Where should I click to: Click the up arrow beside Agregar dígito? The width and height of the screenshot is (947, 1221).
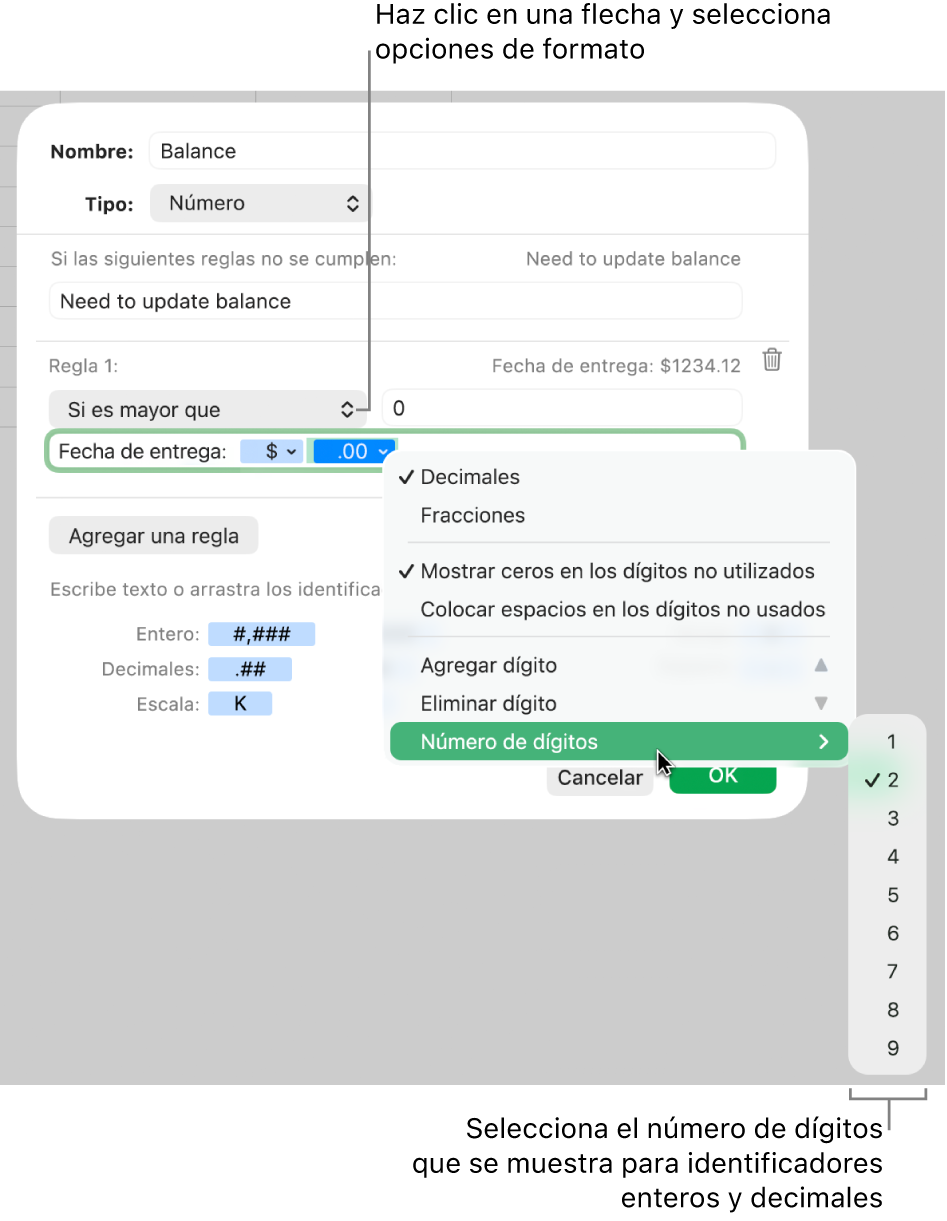coord(822,665)
